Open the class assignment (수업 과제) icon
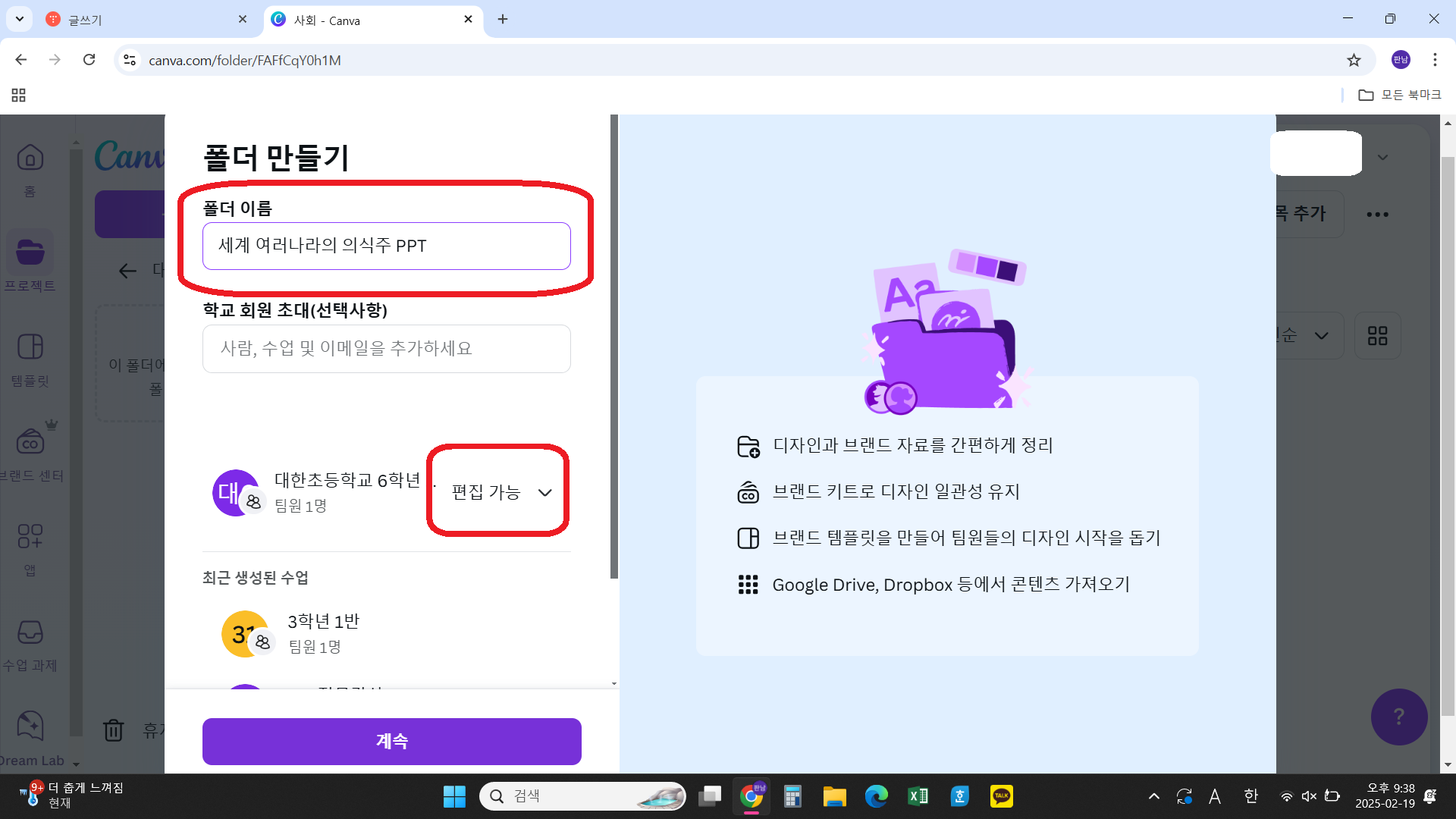 pos(30,632)
